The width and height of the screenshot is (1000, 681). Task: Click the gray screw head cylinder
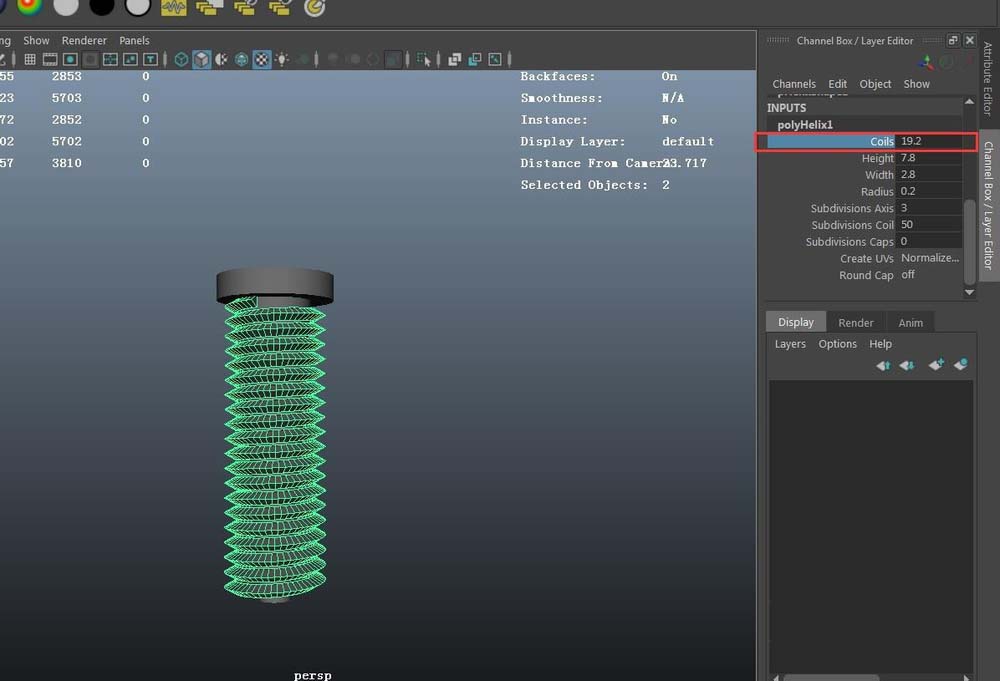pos(275,284)
